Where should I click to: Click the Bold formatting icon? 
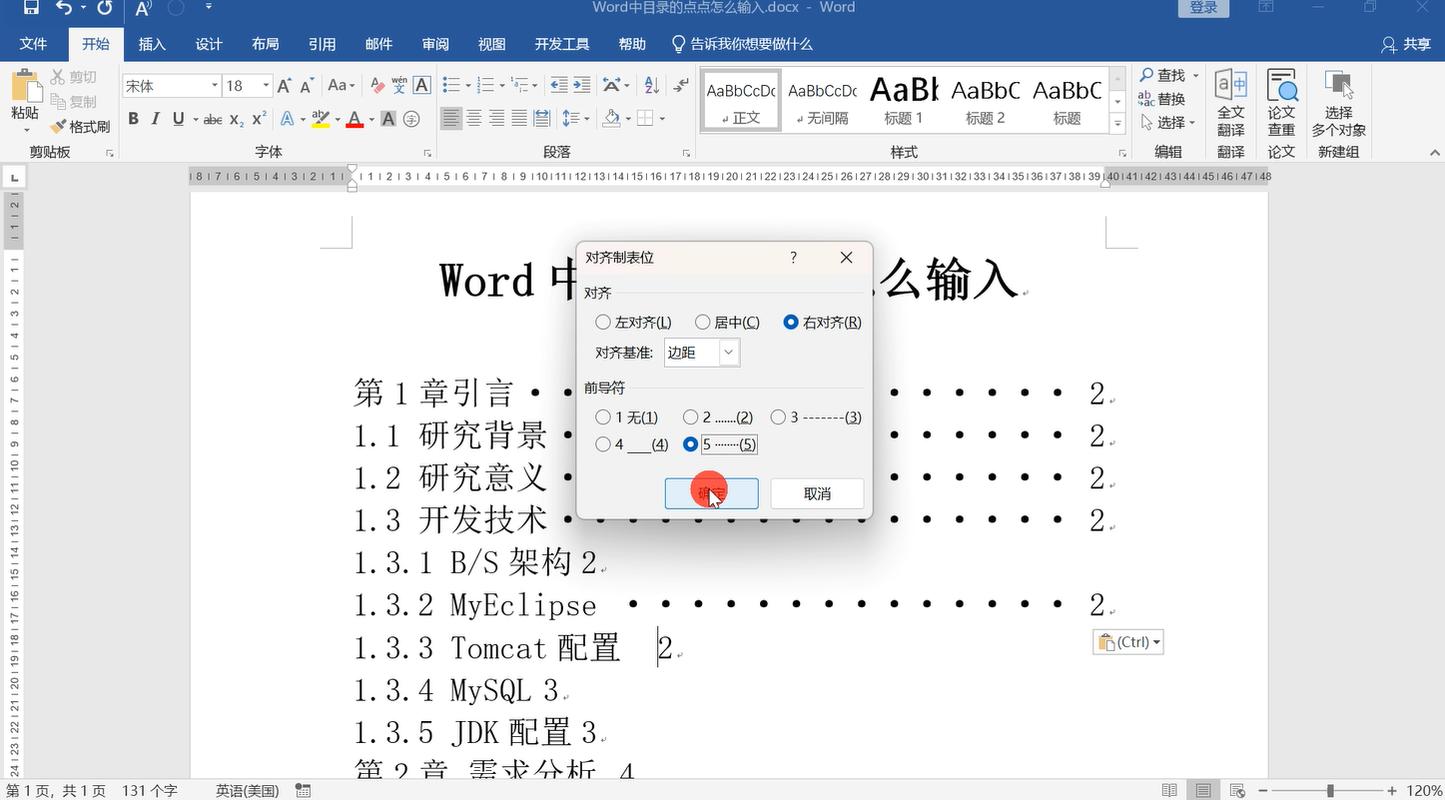tap(133, 119)
